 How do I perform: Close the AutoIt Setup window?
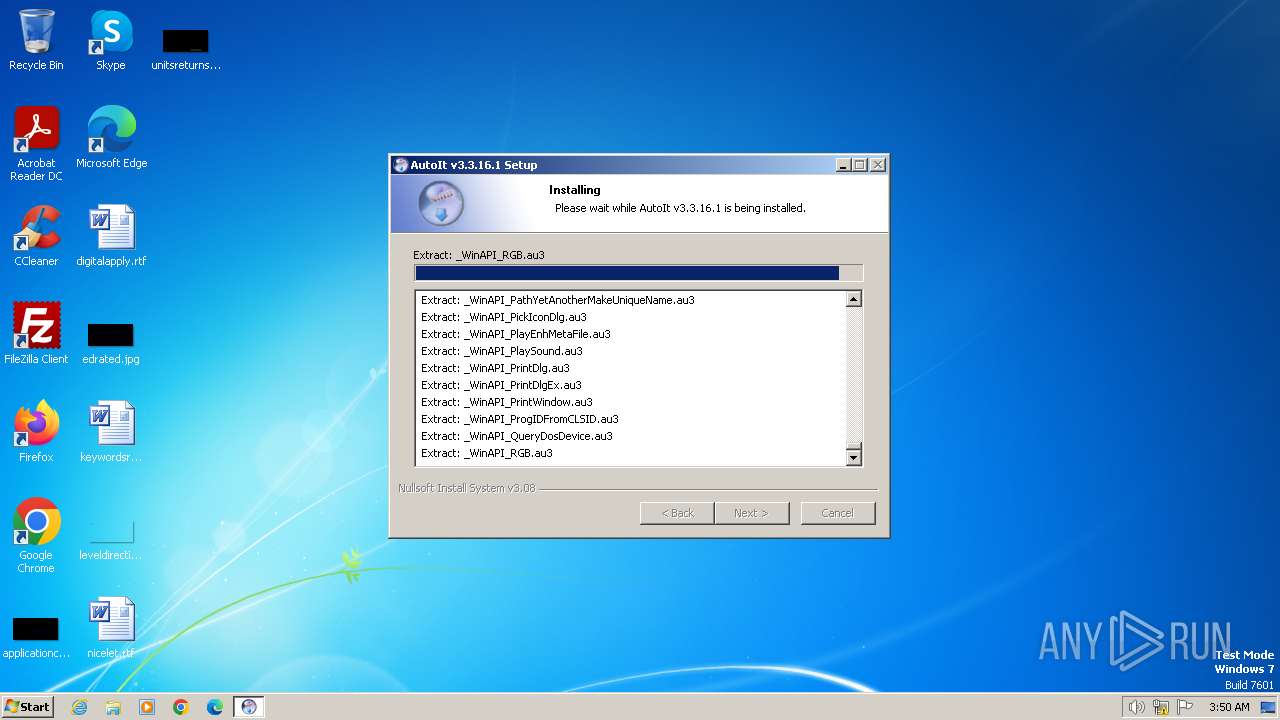(x=877, y=165)
